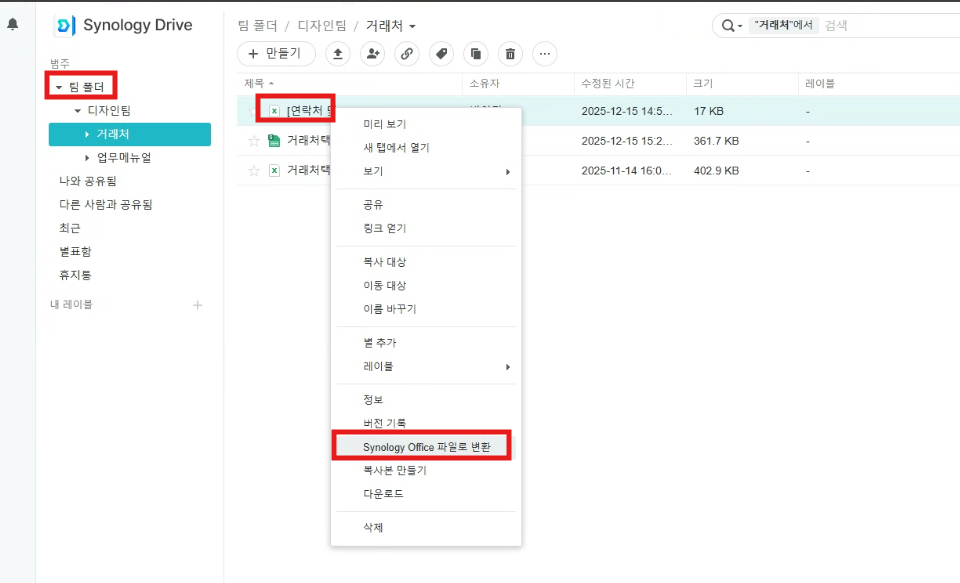Open more actions ellipsis button

click(545, 54)
